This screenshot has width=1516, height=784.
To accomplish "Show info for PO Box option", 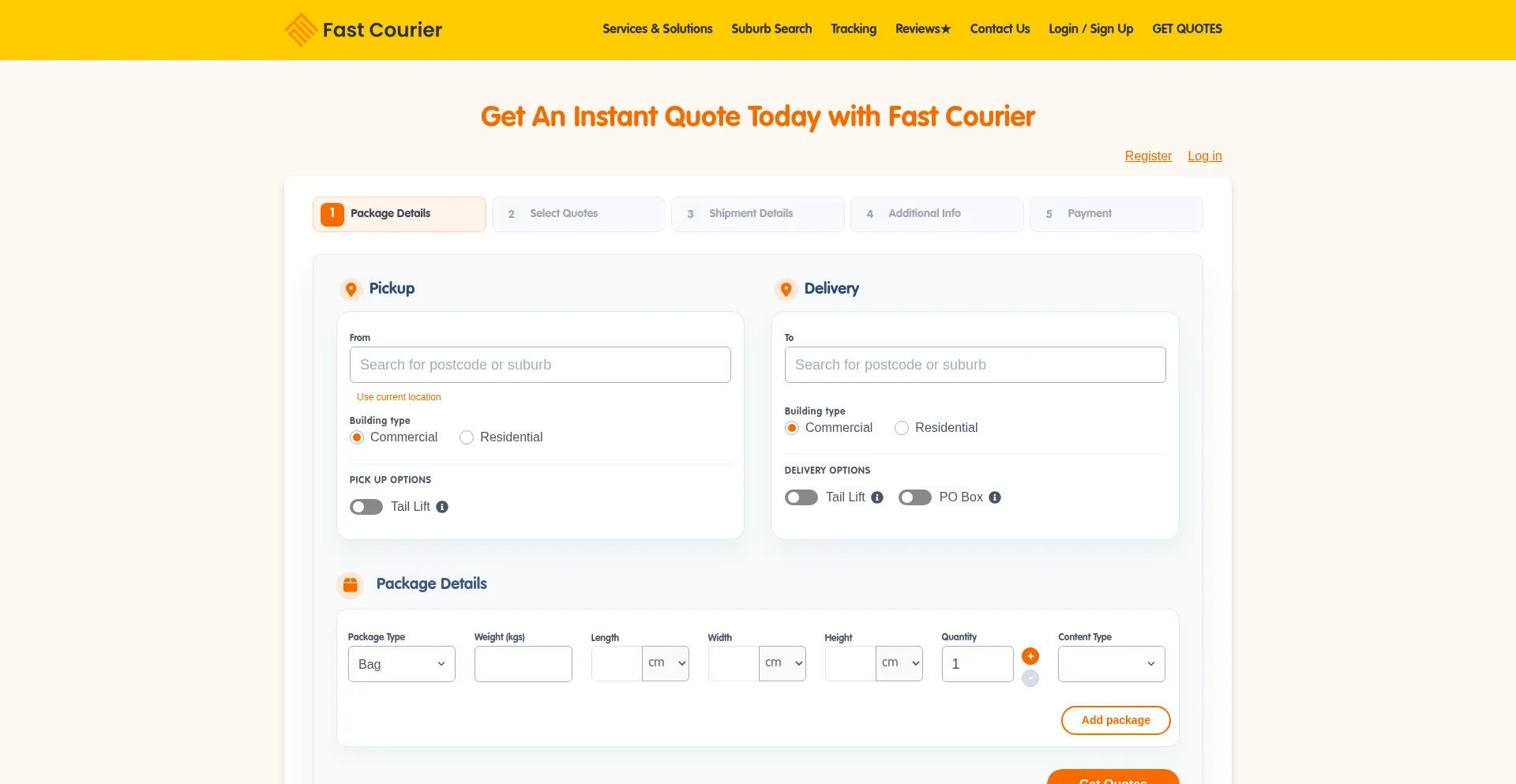I will 995,497.
